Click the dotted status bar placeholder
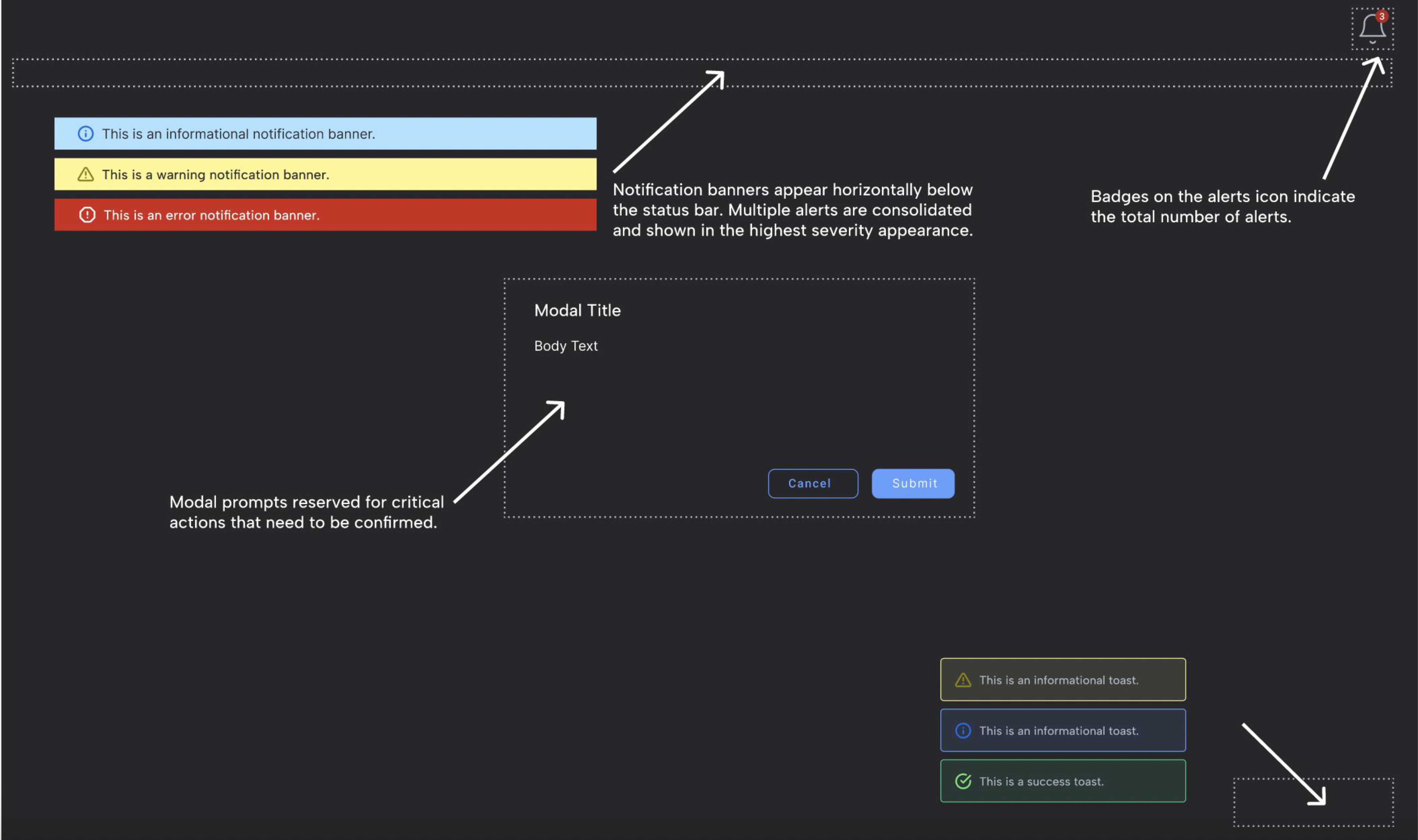1418x840 pixels. coord(396,73)
